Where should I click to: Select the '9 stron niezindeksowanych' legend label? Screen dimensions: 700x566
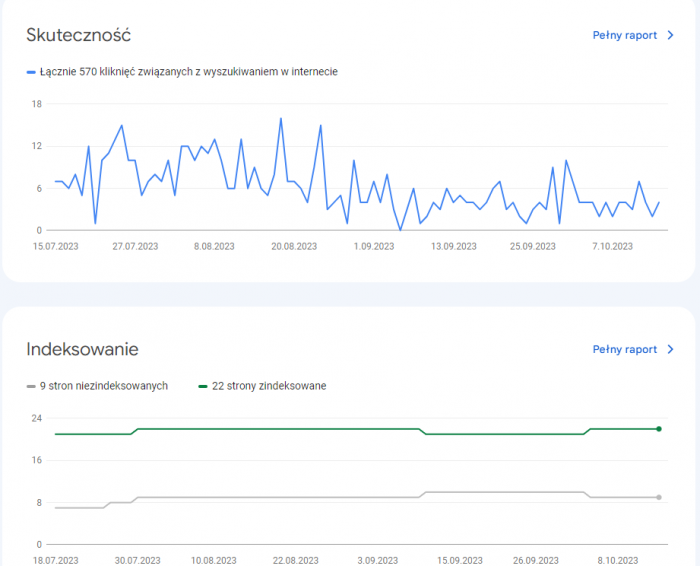pos(104,386)
